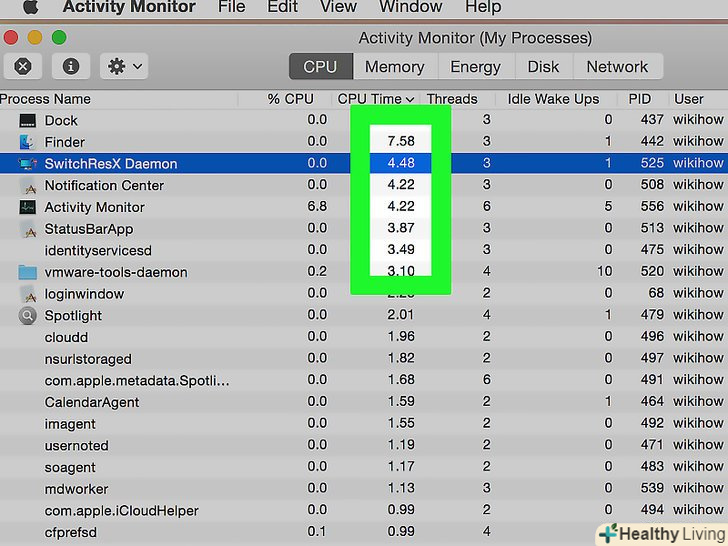Click the 1.96 CPU time of cloudd
Image resolution: width=728 pixels, height=546 pixels.
tap(401, 336)
